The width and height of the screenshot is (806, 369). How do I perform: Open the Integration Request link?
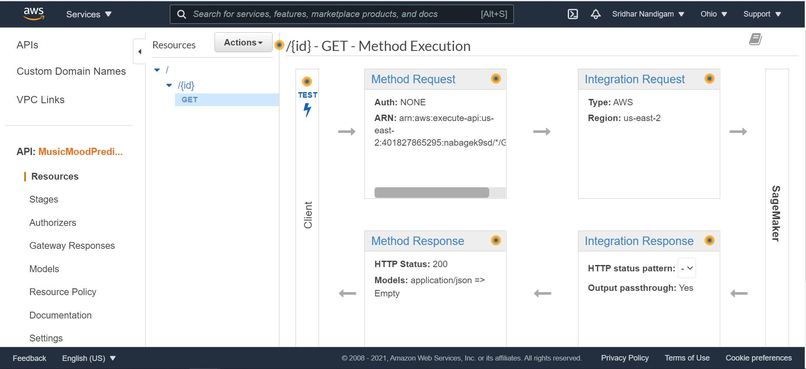click(635, 79)
